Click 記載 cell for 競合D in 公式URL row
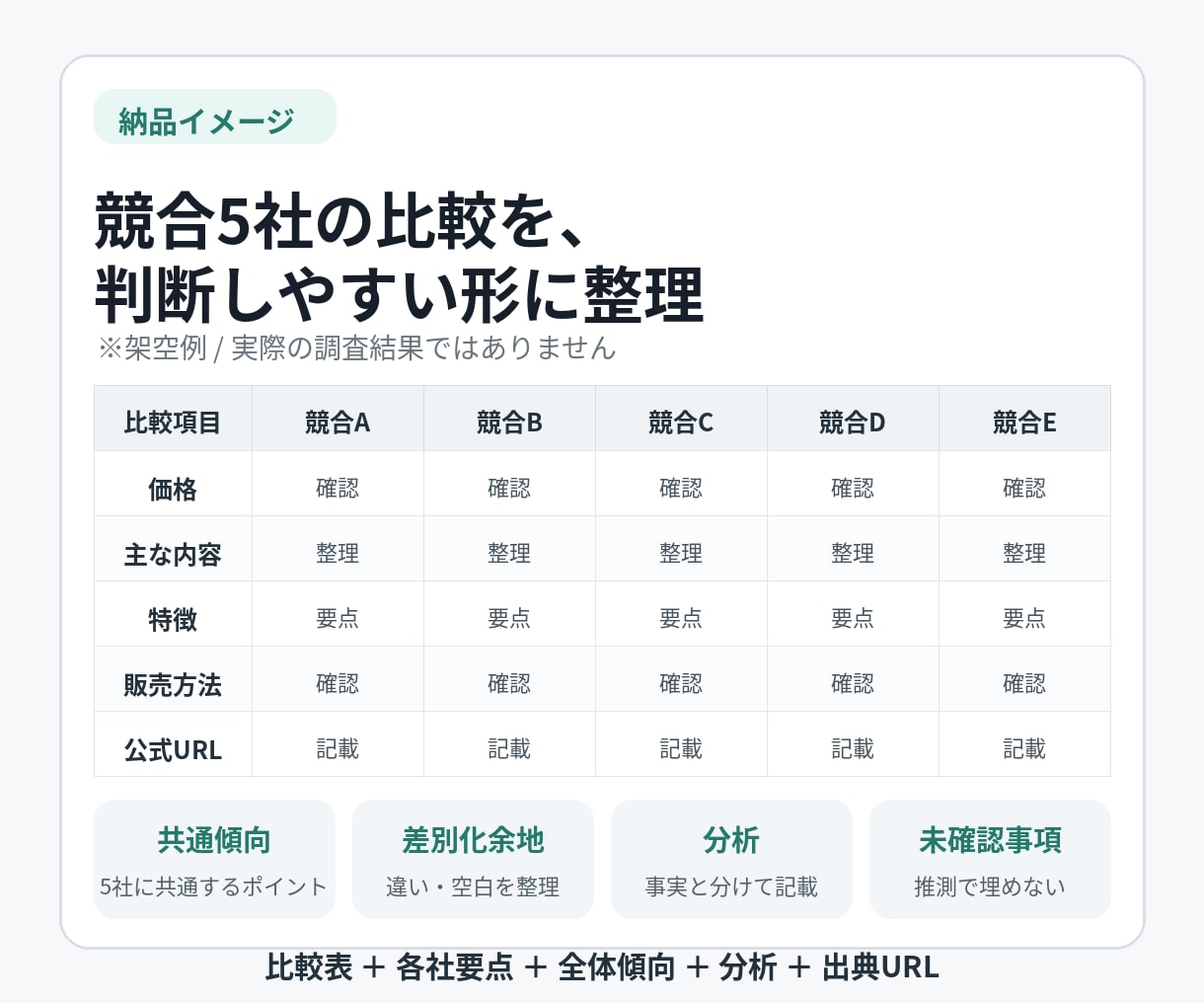Screen dimensions: 1204x1003 click(x=853, y=744)
